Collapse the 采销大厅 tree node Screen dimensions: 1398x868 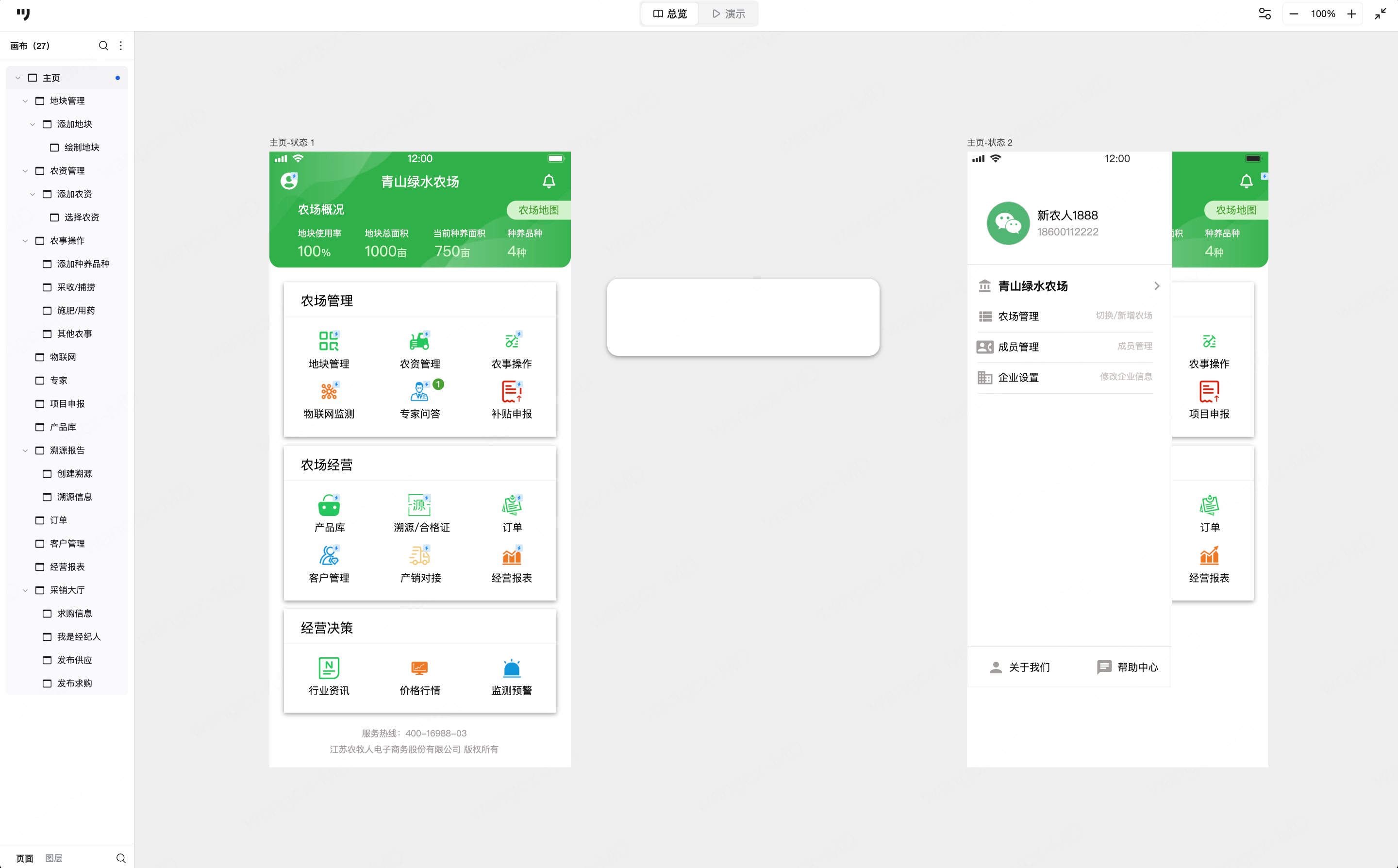[25, 590]
